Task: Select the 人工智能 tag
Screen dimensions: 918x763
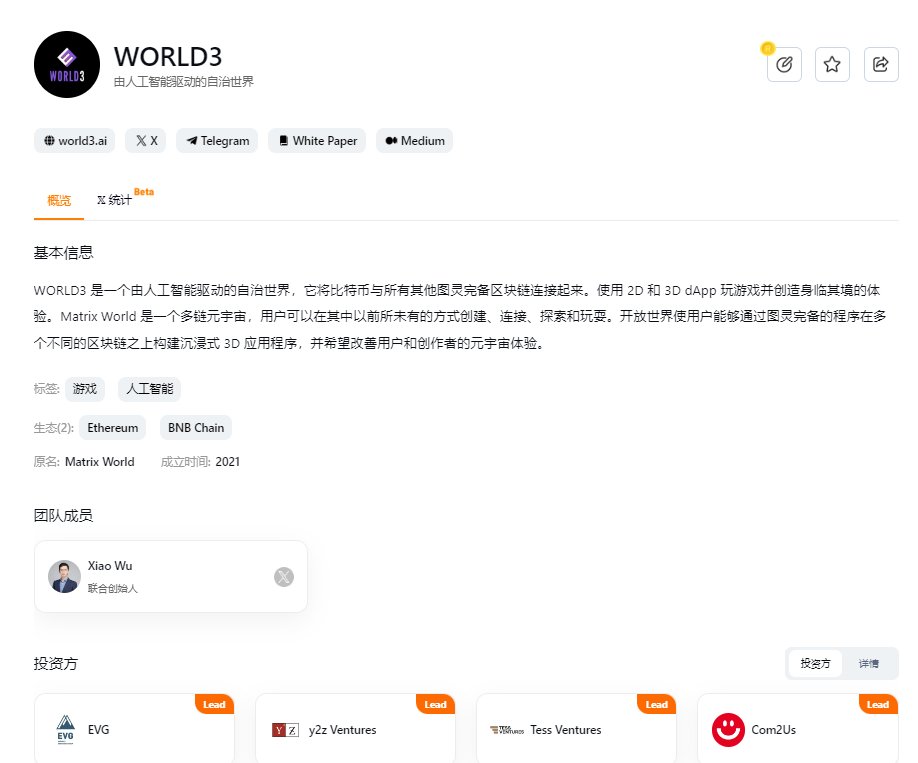Action: [x=149, y=389]
